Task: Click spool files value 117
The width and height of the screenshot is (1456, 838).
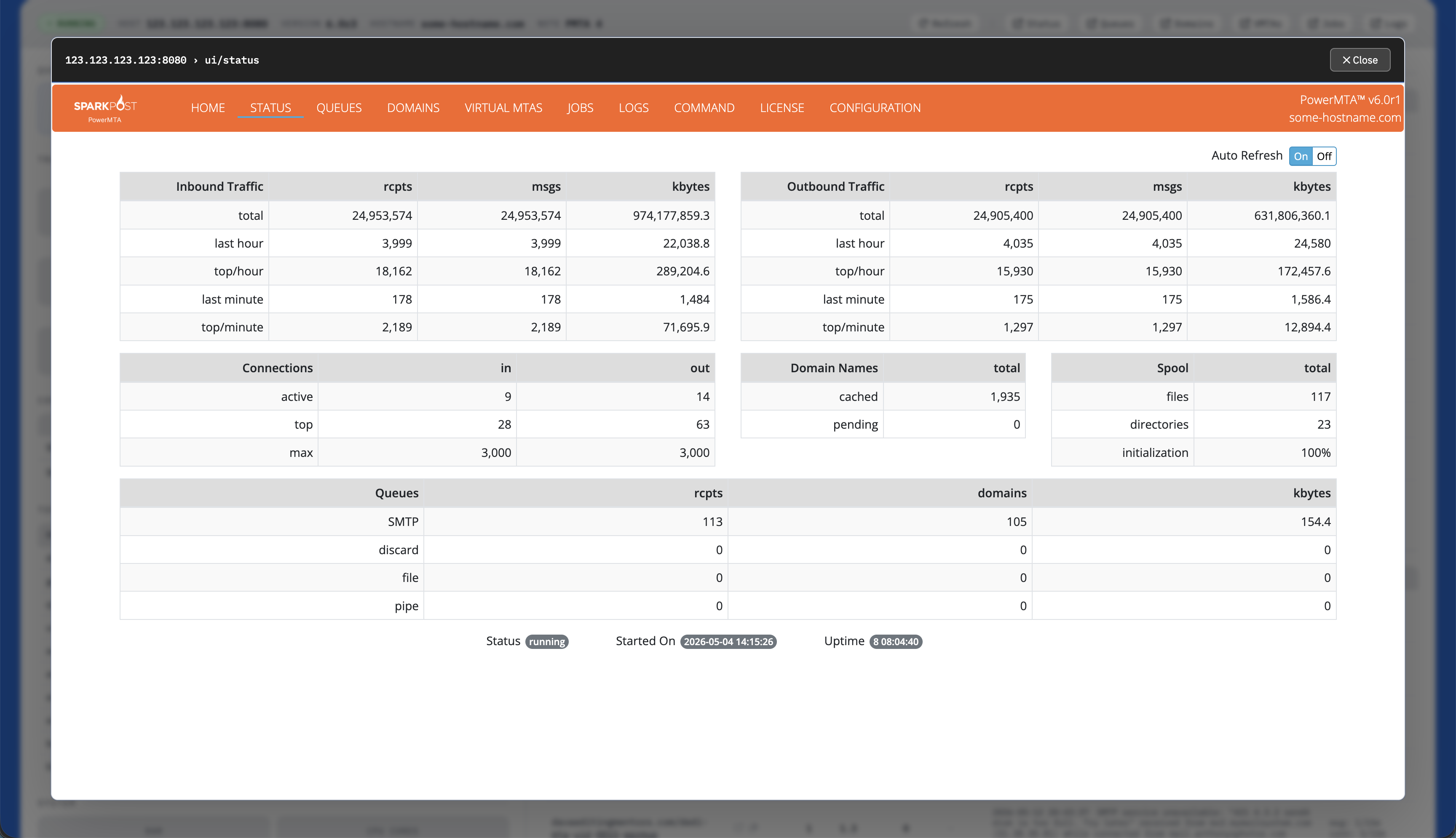Action: (x=1321, y=397)
